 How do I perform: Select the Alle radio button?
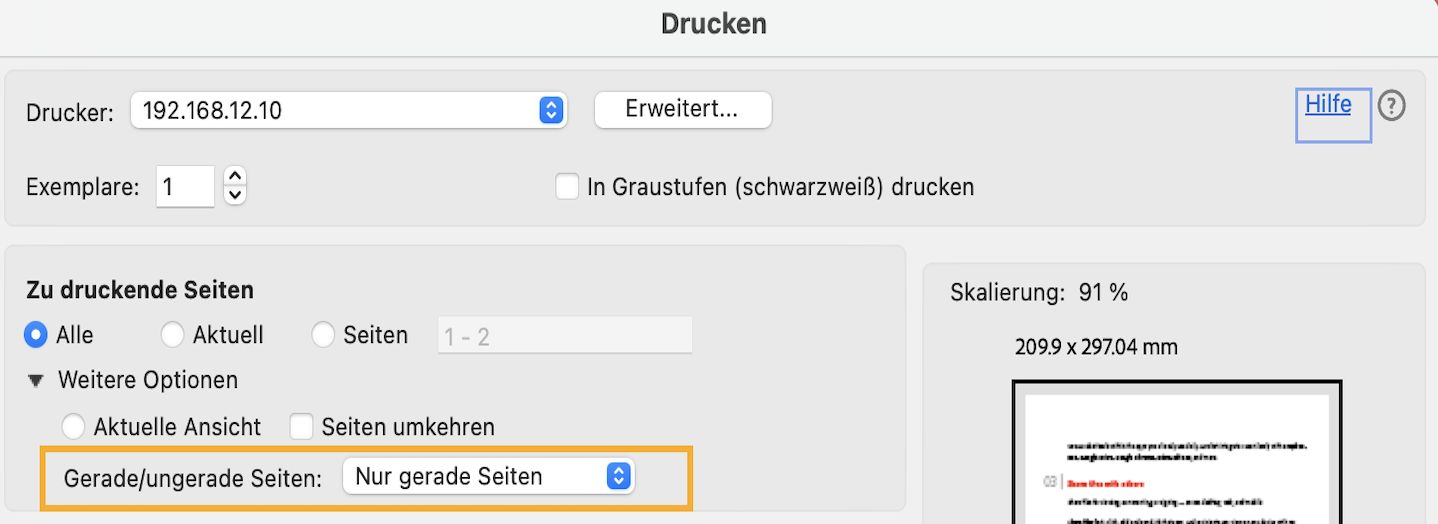[x=37, y=335]
